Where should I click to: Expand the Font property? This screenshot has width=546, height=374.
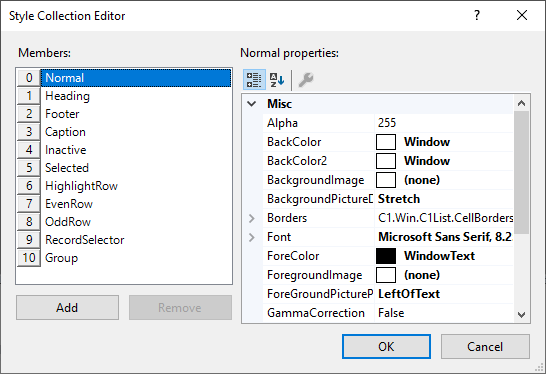point(252,237)
